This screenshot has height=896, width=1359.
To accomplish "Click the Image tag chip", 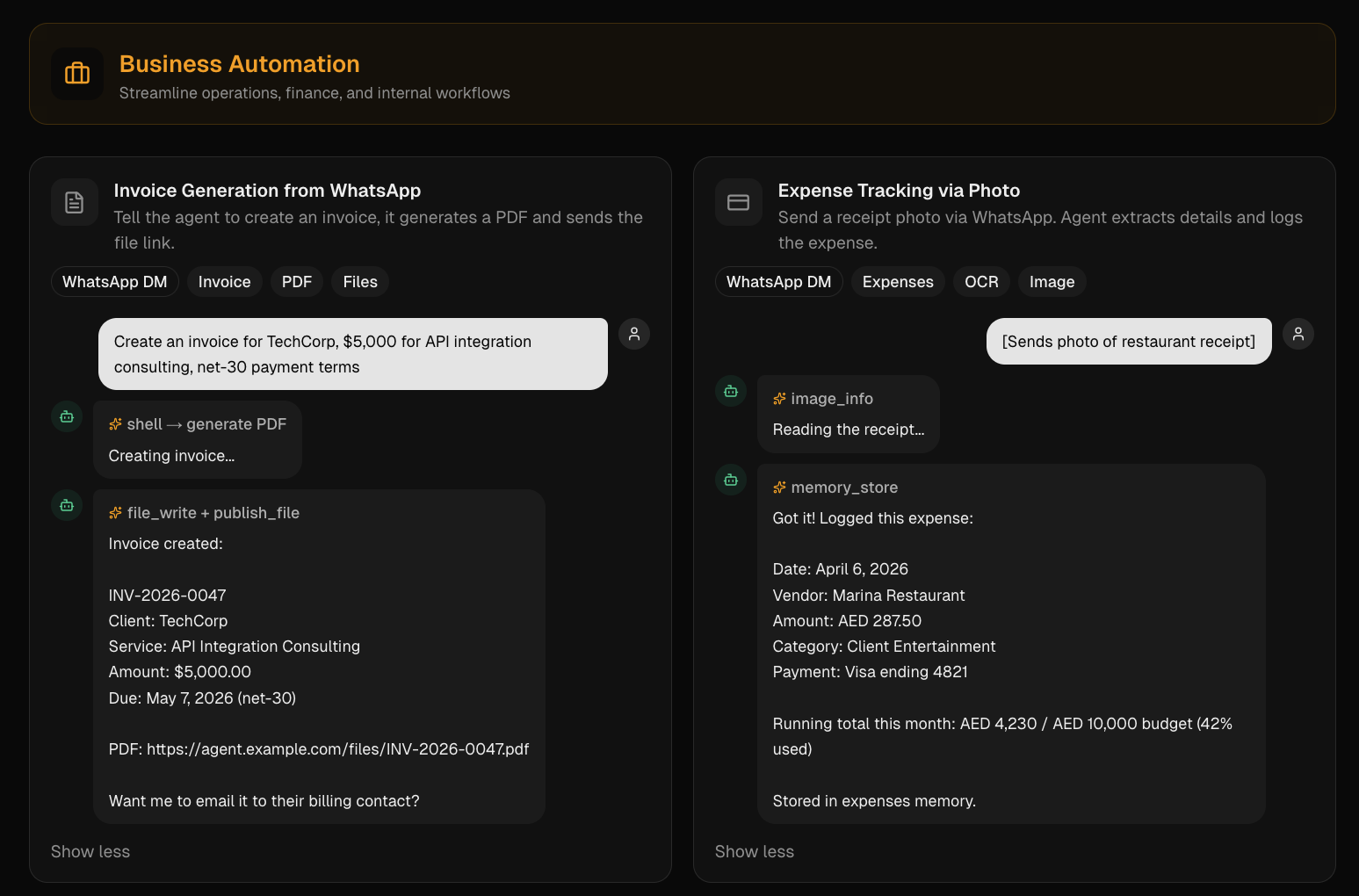I will tap(1052, 282).
